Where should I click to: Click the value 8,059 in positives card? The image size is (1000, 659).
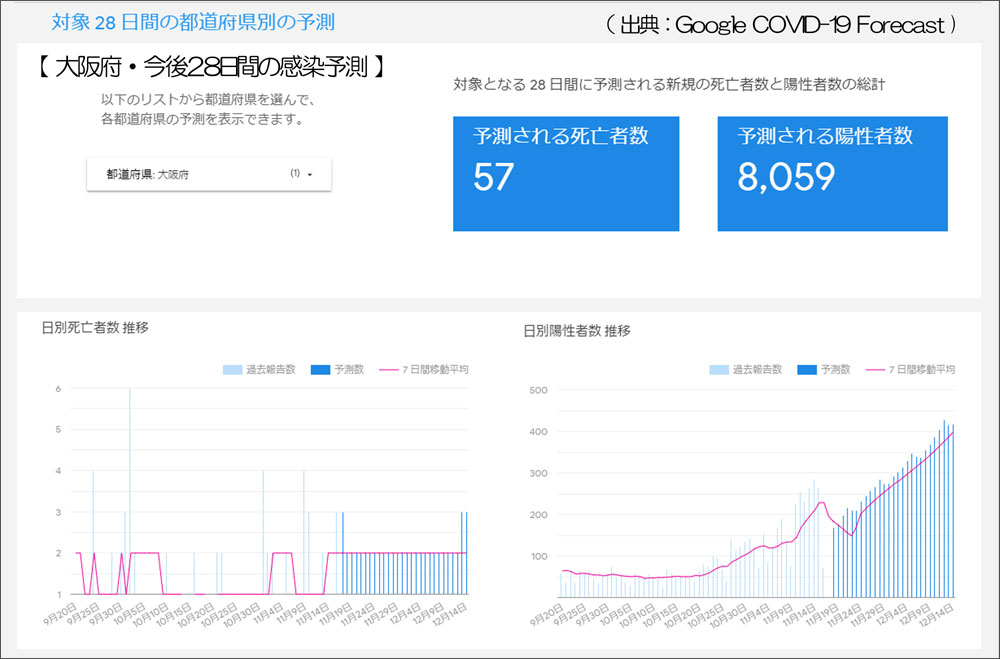(786, 177)
